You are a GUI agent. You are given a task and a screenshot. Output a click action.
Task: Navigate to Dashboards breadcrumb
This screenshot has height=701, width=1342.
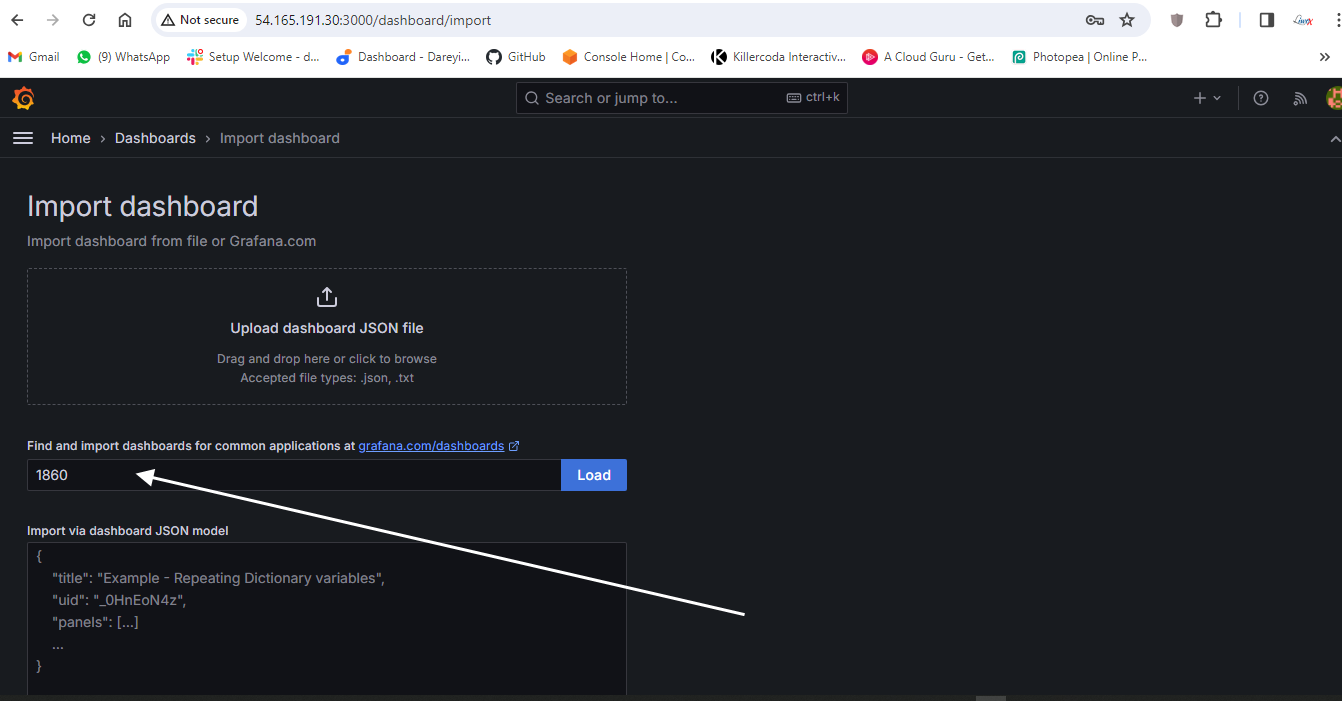(155, 138)
